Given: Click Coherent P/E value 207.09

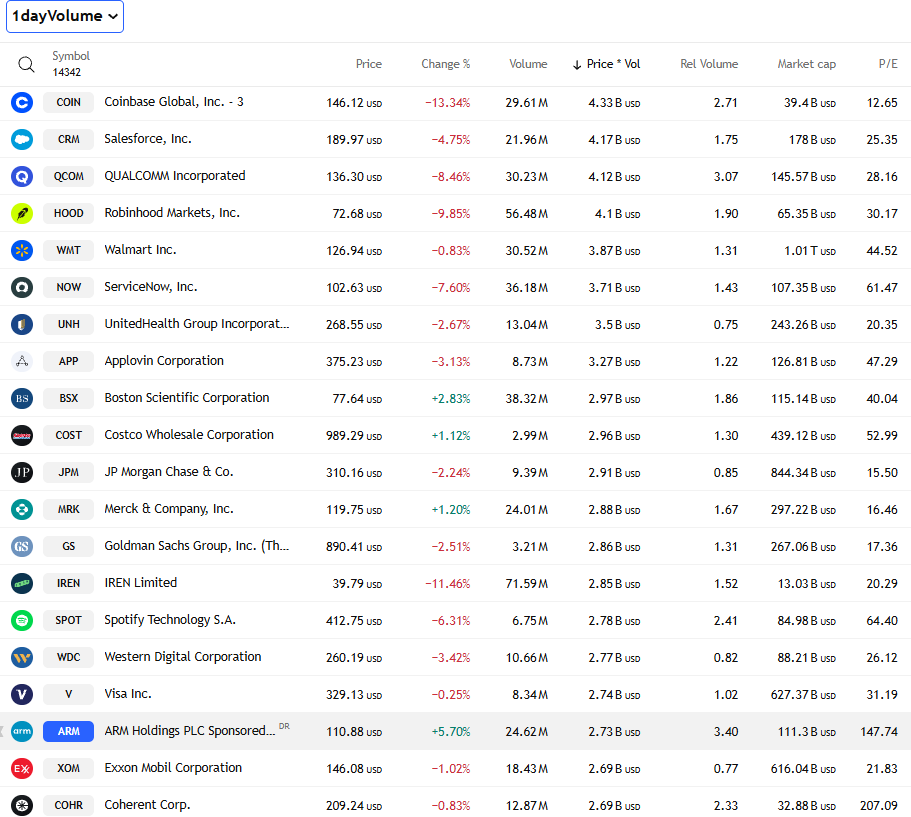Looking at the screenshot, I should pos(878,806).
